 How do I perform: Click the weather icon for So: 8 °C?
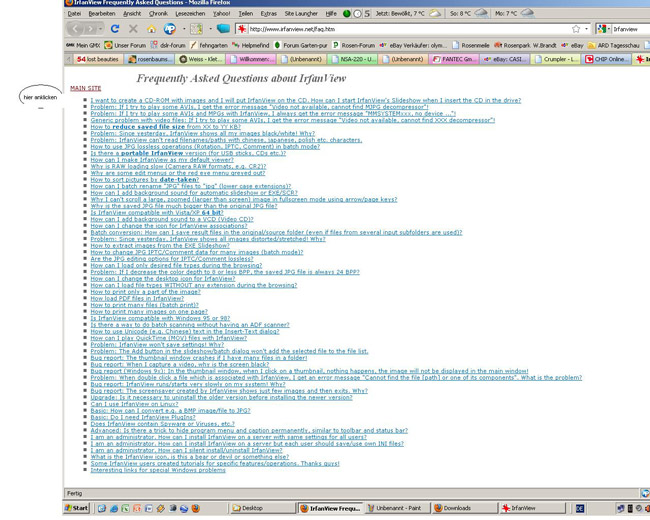[481, 13]
